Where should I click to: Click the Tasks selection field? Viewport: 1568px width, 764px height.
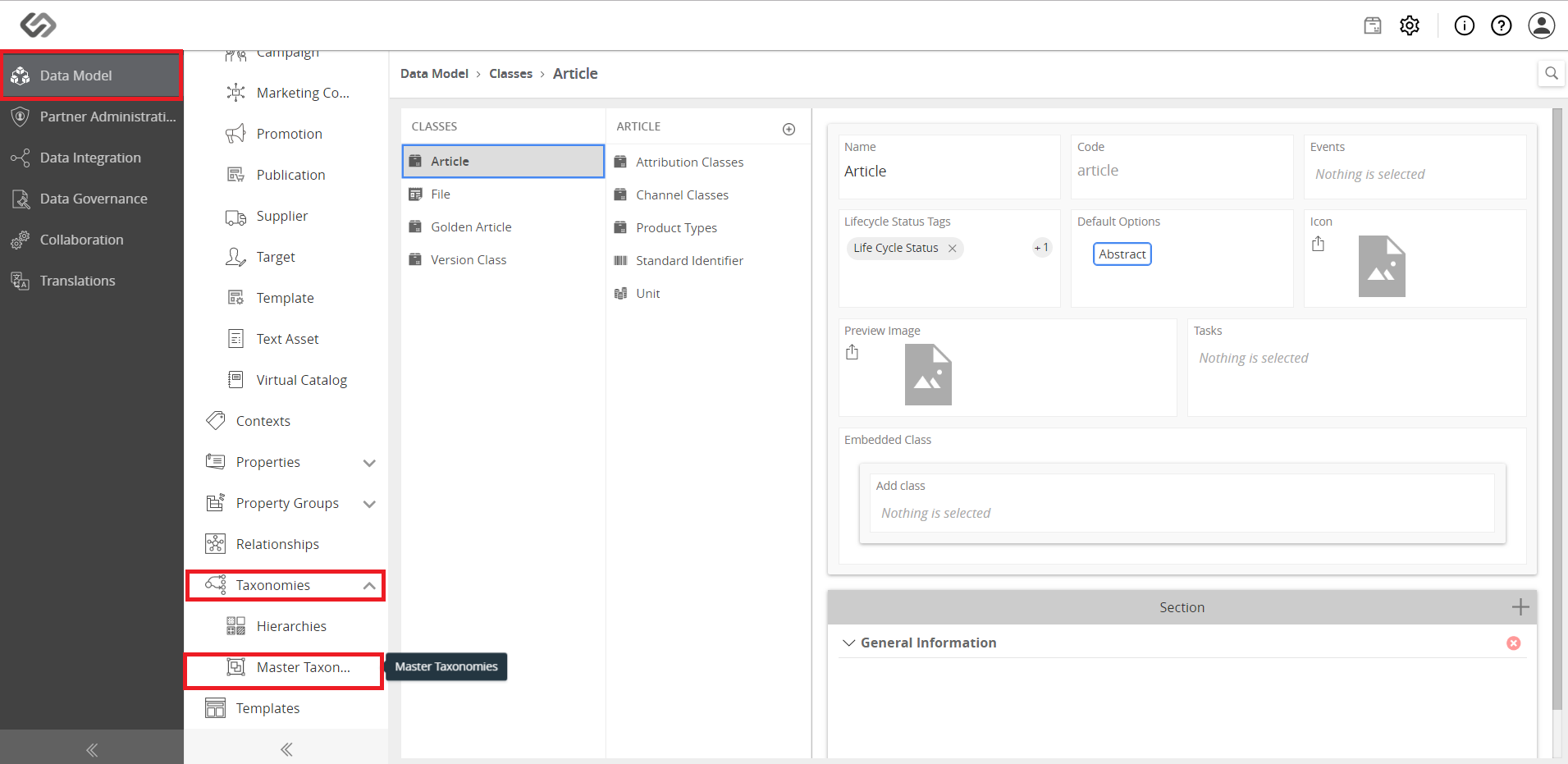1356,367
